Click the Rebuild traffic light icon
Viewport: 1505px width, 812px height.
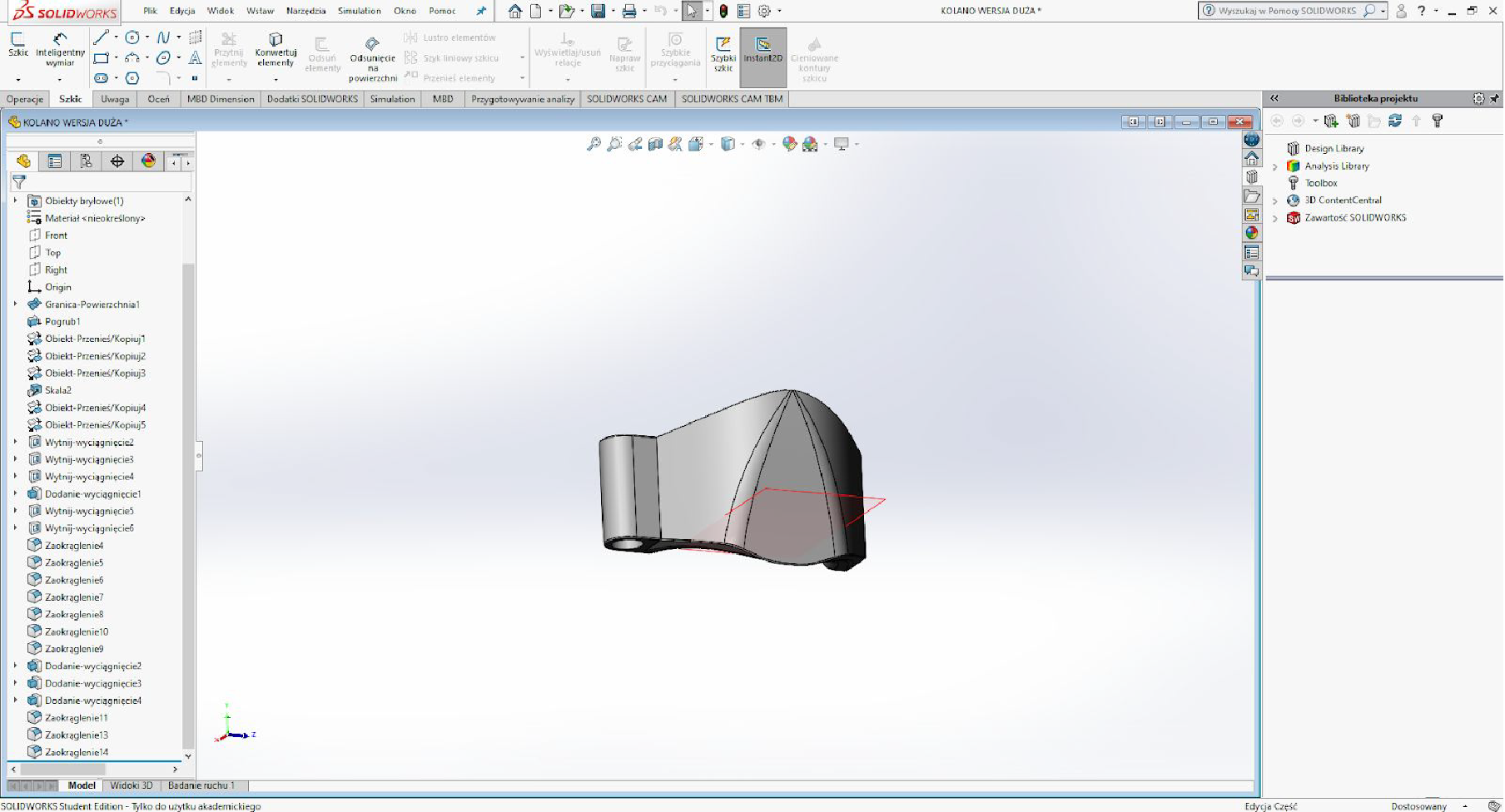723,12
